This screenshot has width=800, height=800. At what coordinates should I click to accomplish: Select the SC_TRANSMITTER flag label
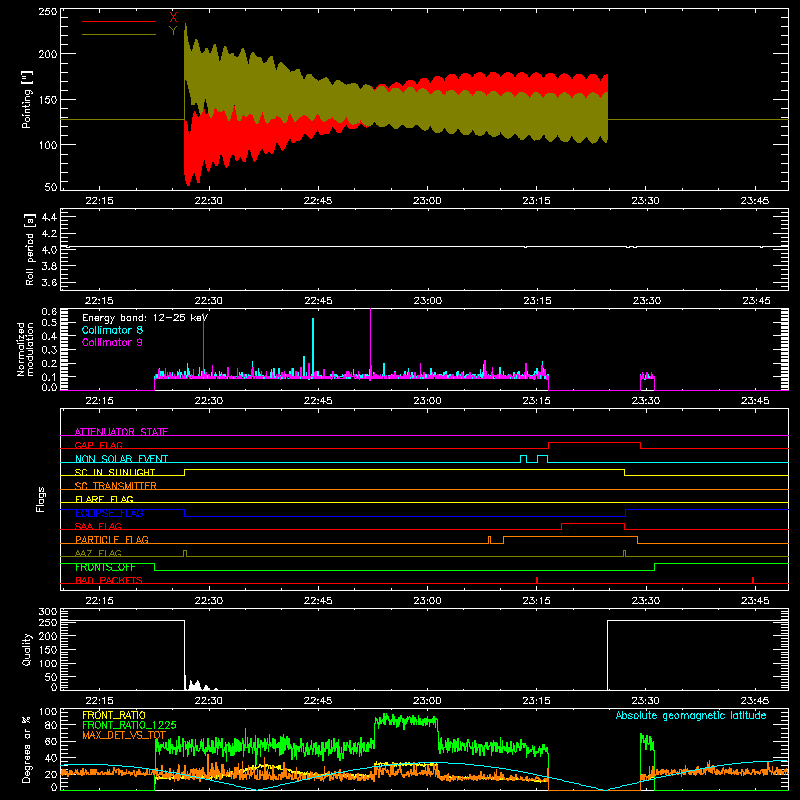(116, 485)
